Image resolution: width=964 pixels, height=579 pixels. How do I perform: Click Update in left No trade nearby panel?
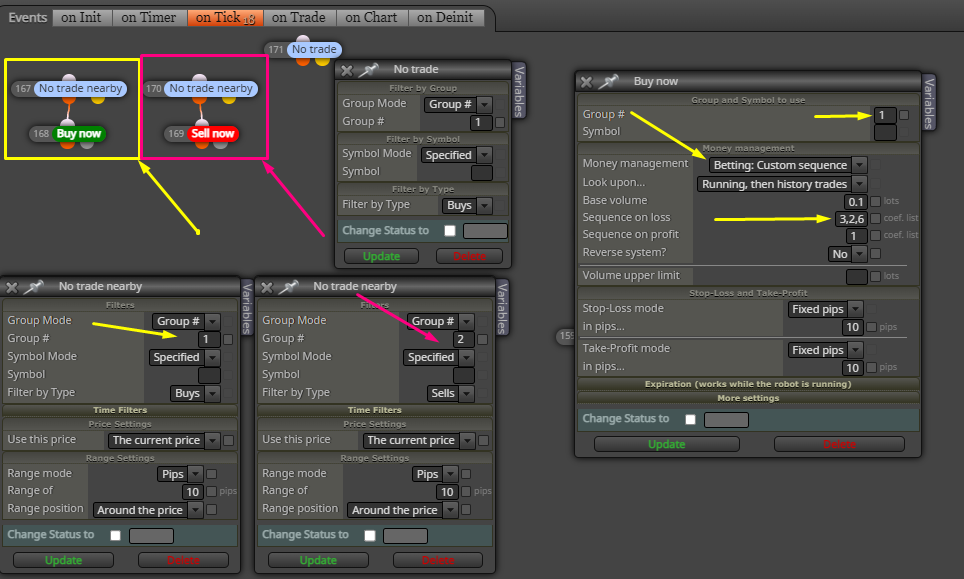click(63, 561)
